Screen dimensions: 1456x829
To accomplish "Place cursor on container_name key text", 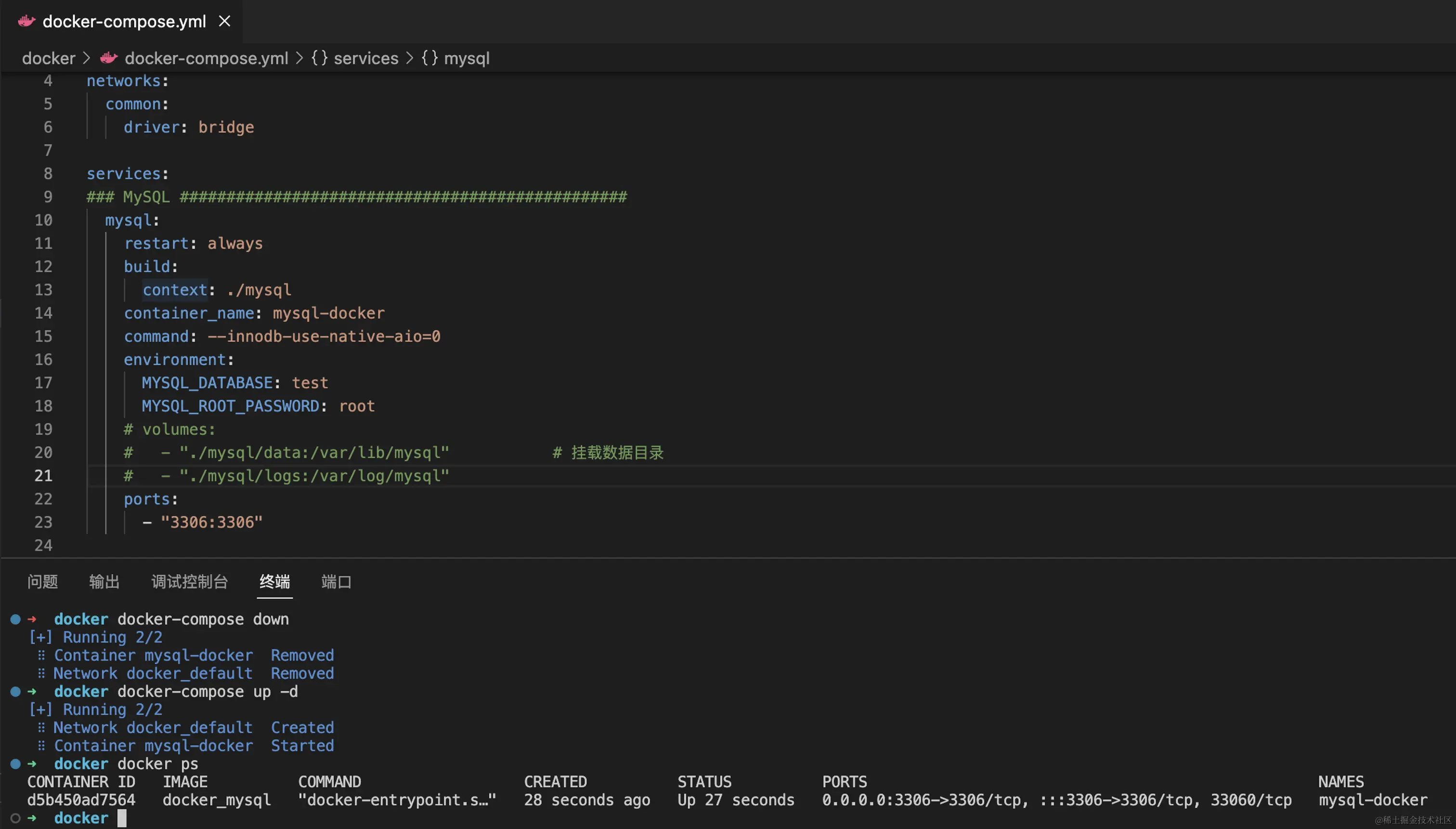I will (x=189, y=313).
